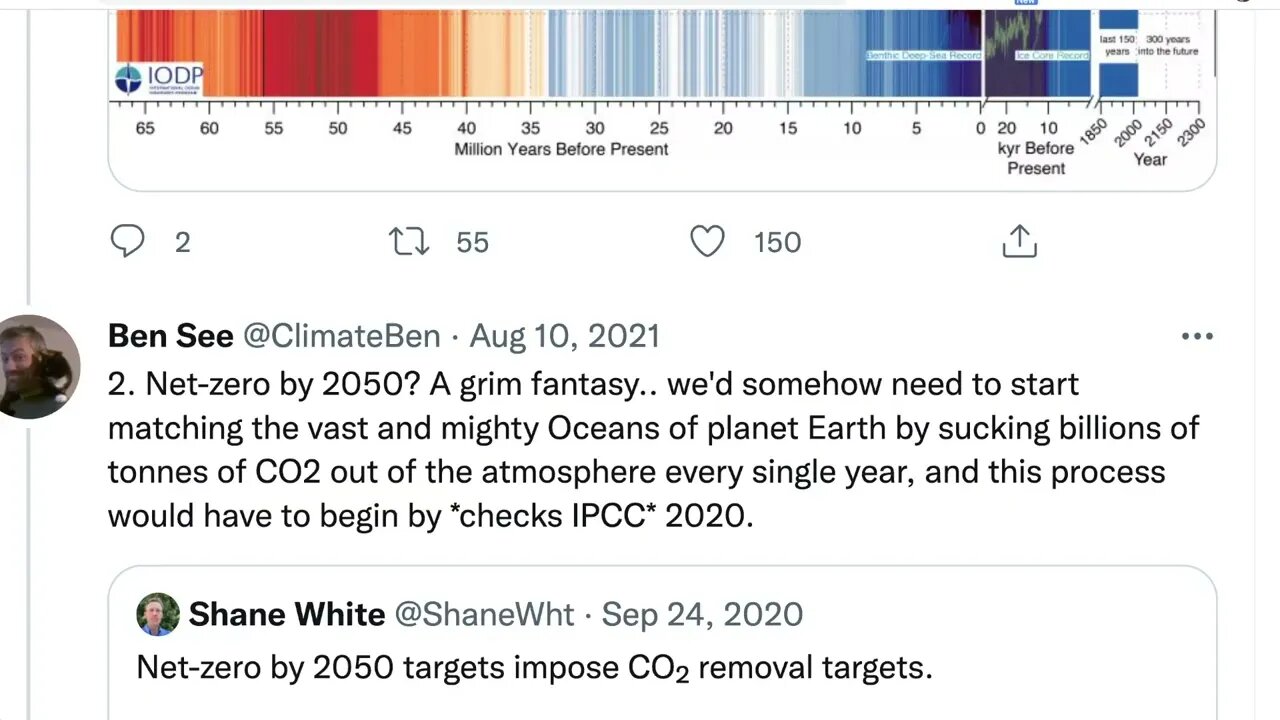Open the @ClimateBen handle link
This screenshot has width=1280, height=720.
point(342,336)
